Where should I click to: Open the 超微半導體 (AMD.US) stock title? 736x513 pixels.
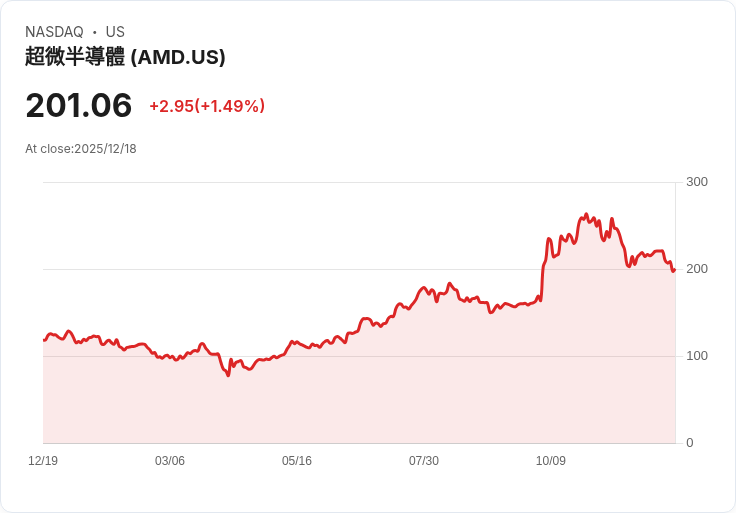point(125,57)
